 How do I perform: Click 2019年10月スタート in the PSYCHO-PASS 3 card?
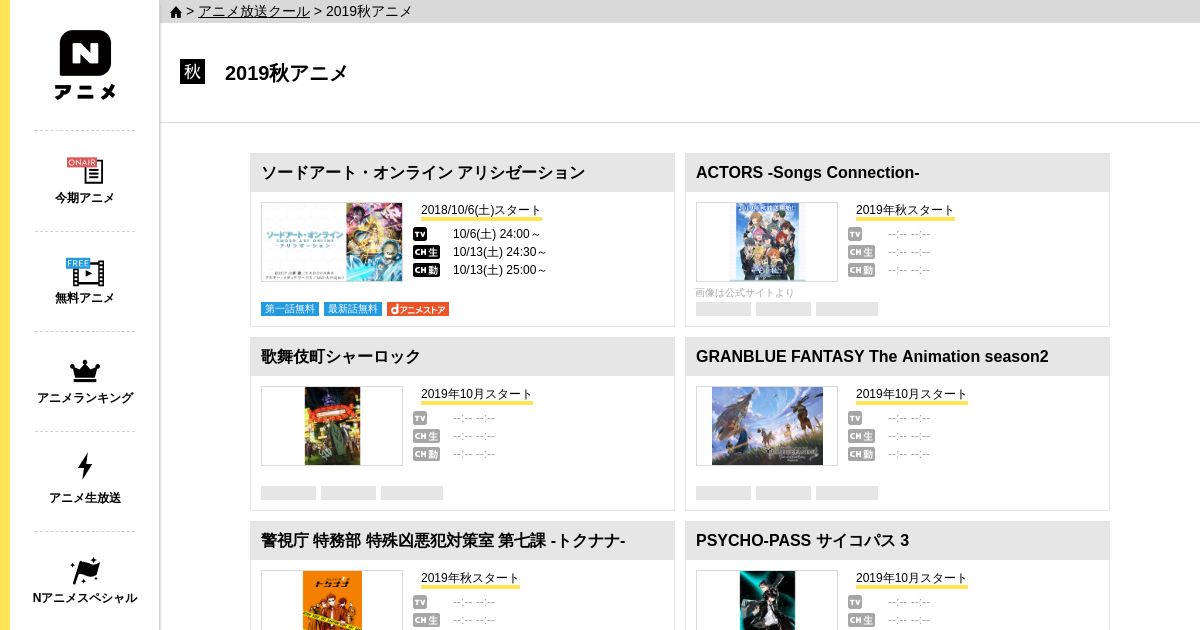(912, 578)
